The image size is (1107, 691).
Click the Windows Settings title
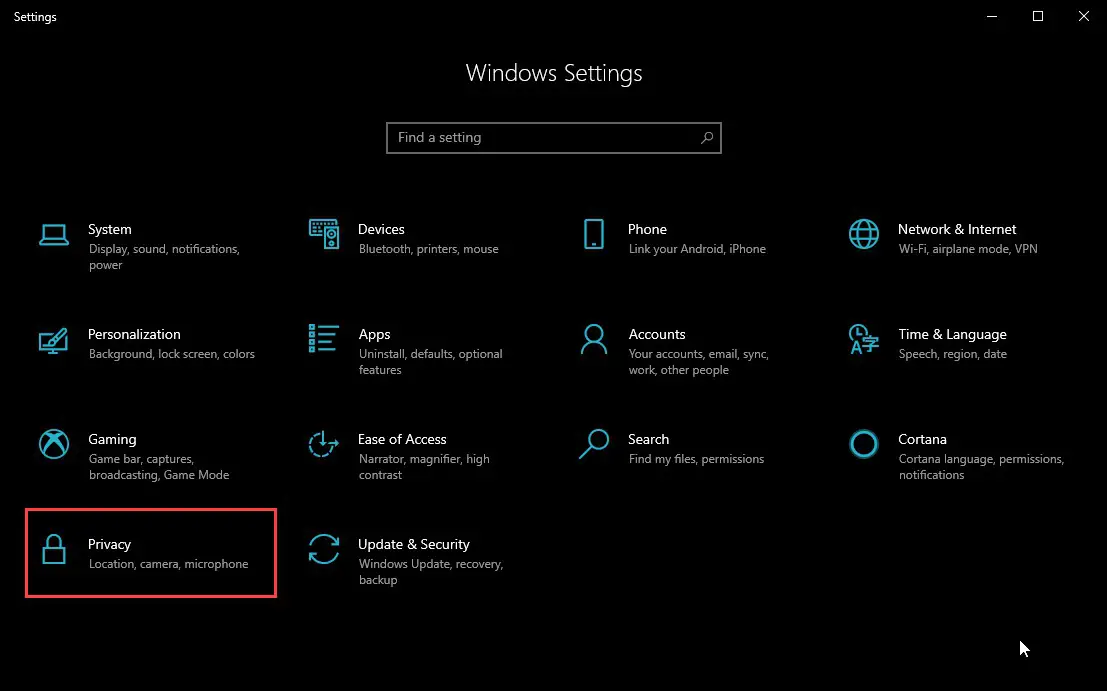(553, 72)
